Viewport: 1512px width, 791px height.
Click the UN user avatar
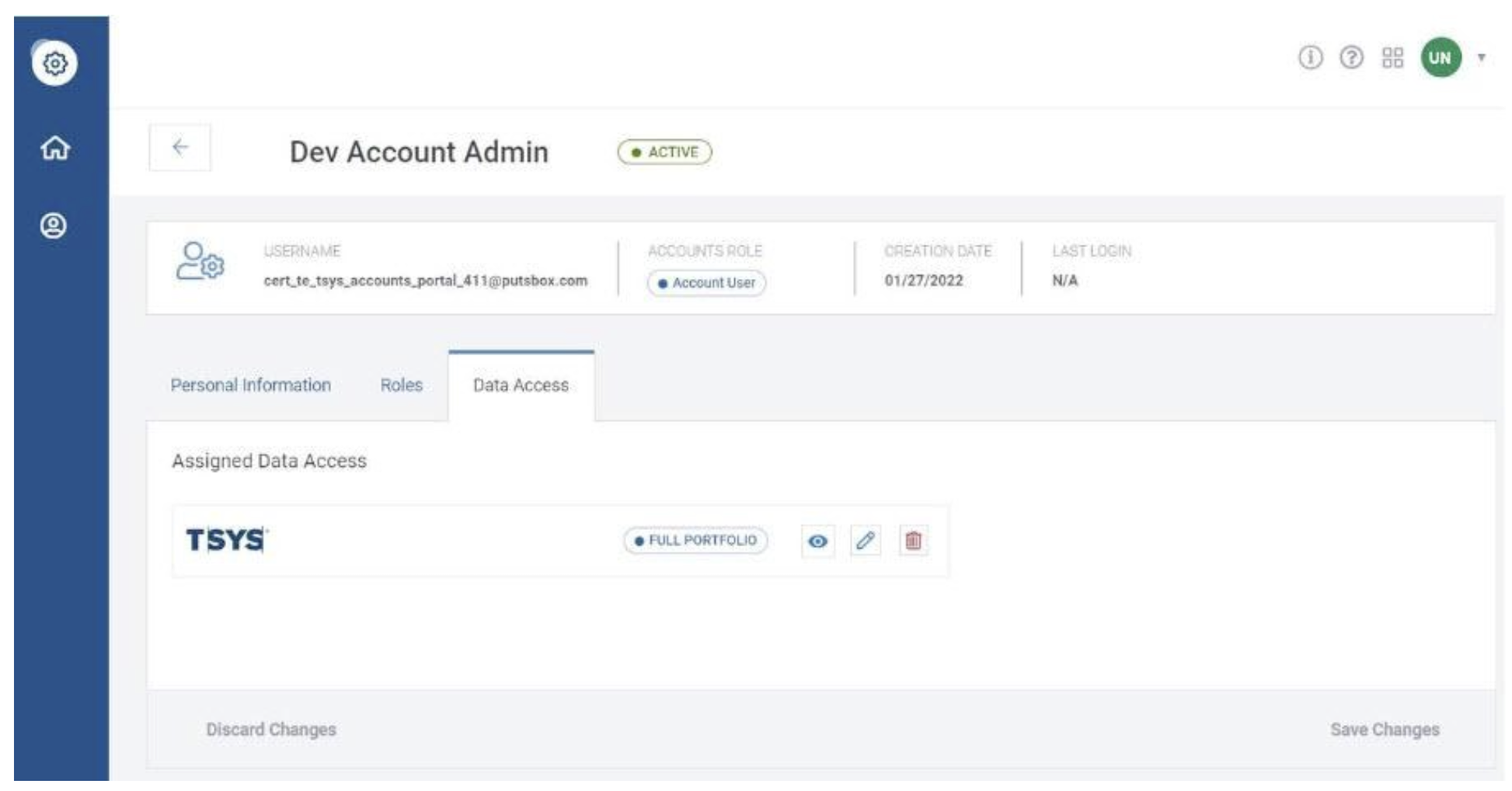[1440, 57]
